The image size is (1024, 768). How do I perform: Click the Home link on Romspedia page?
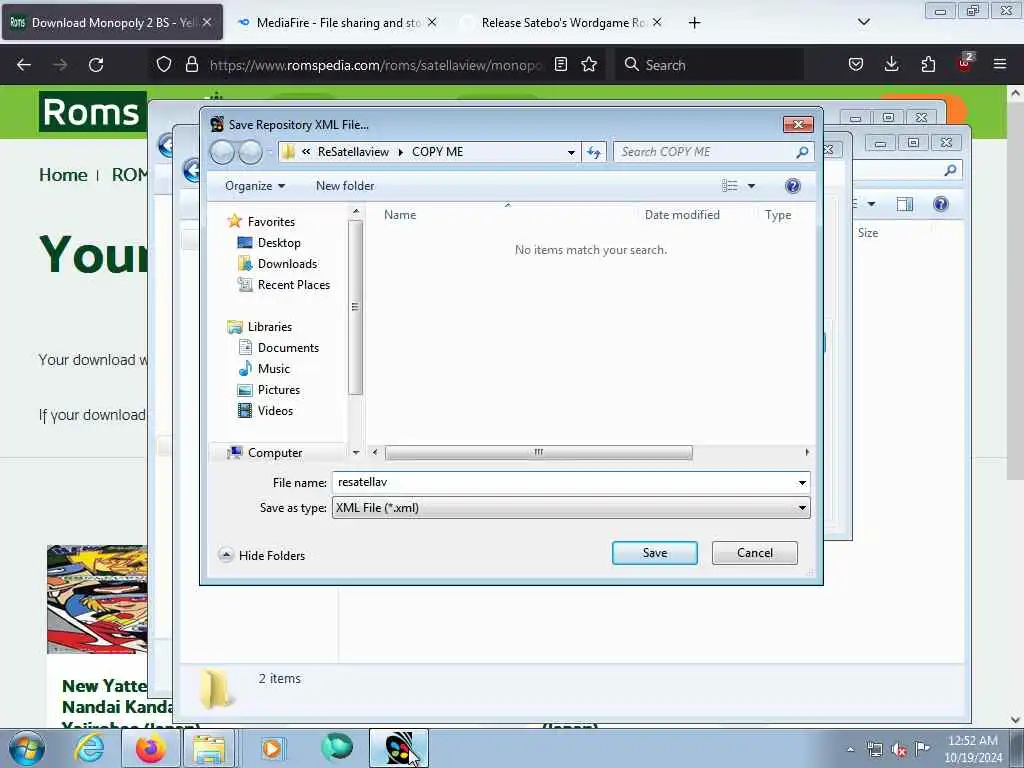[x=63, y=175]
